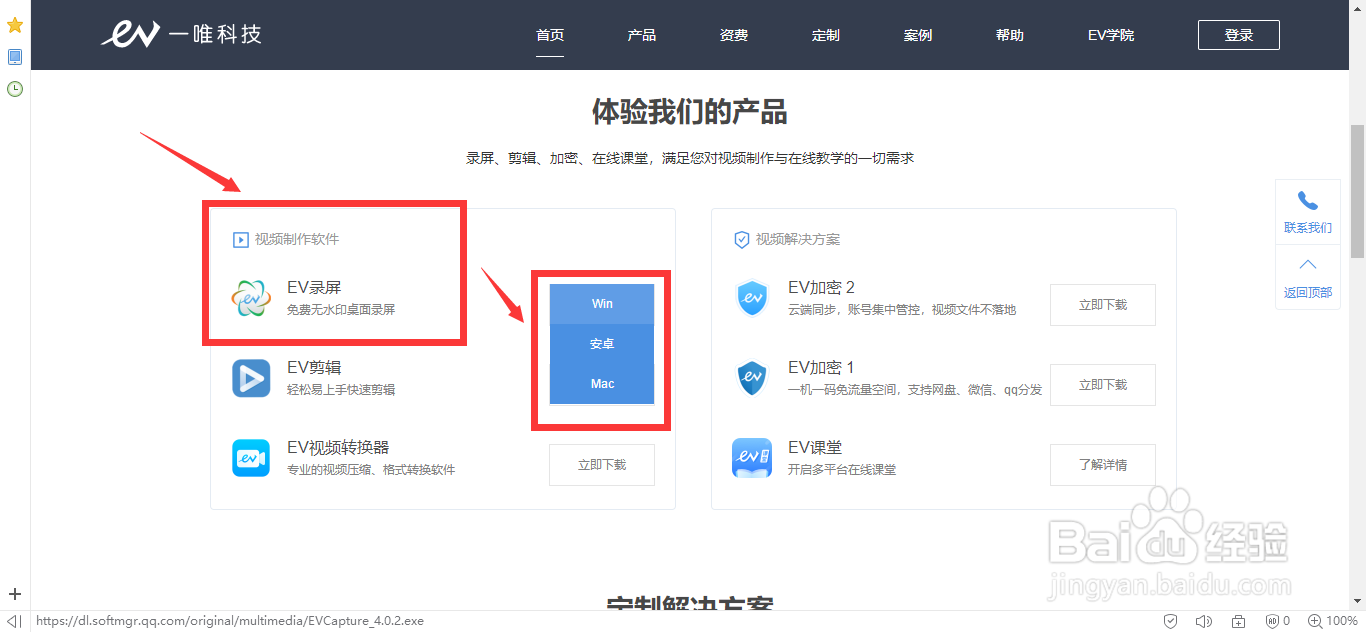Click 立即下载 for EV加密 1
This screenshot has height=632, width=1366.
(1103, 385)
